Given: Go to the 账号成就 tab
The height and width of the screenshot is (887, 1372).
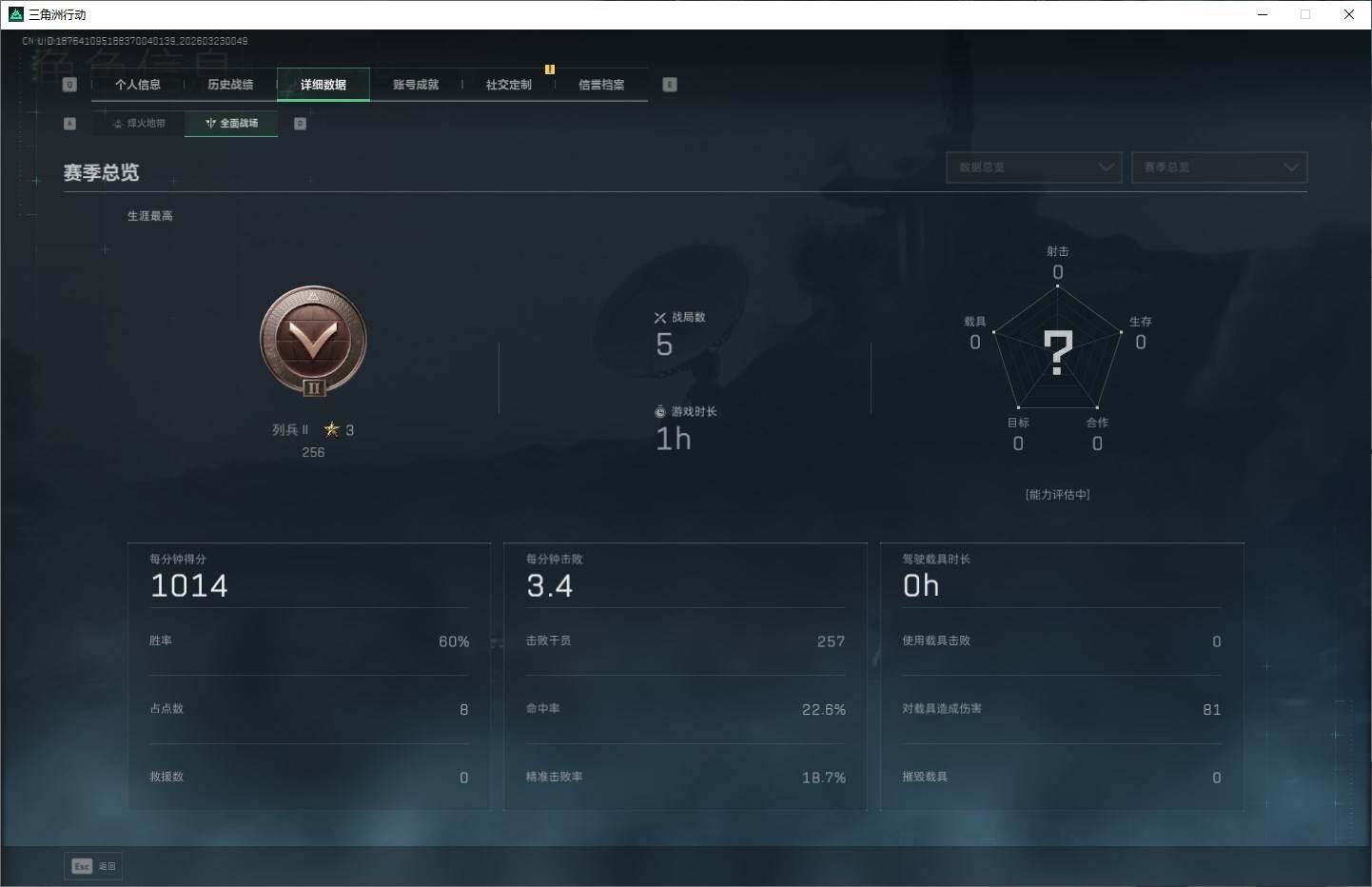Looking at the screenshot, I should (416, 85).
